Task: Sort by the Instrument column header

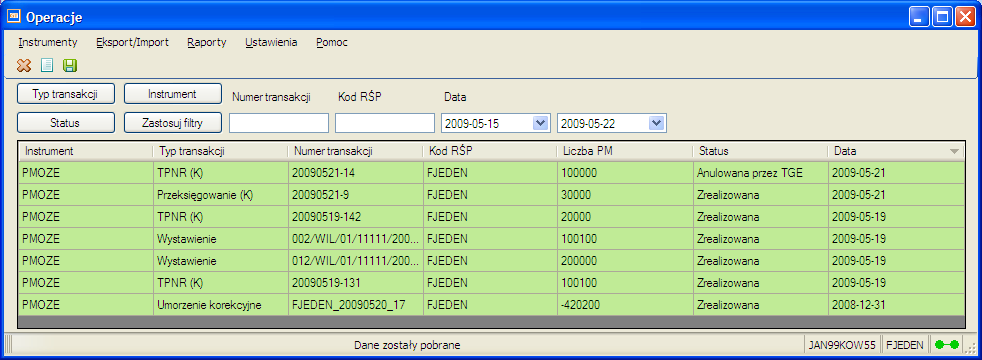Action: [86, 151]
